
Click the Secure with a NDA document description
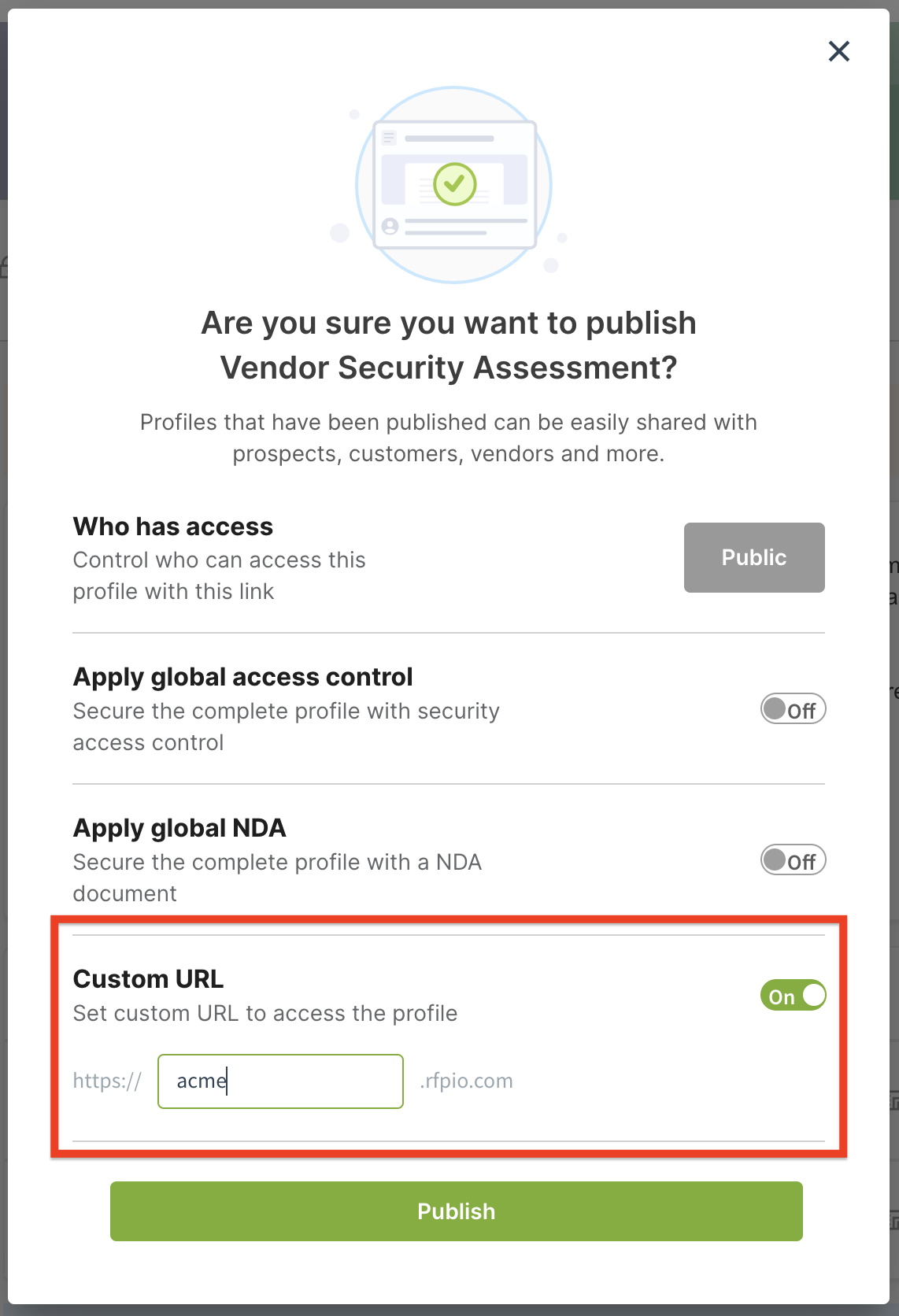(x=277, y=878)
